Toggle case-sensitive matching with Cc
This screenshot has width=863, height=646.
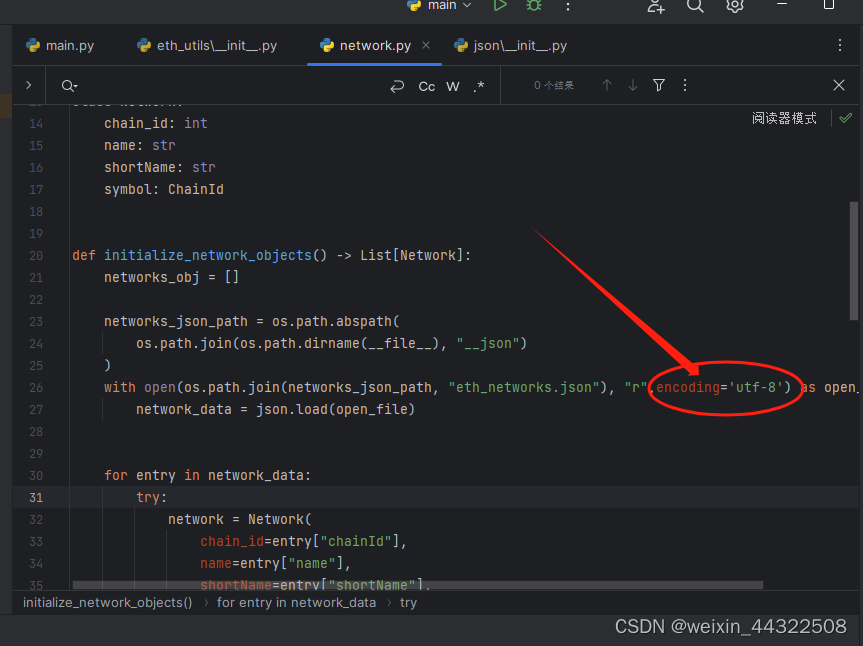(x=427, y=85)
